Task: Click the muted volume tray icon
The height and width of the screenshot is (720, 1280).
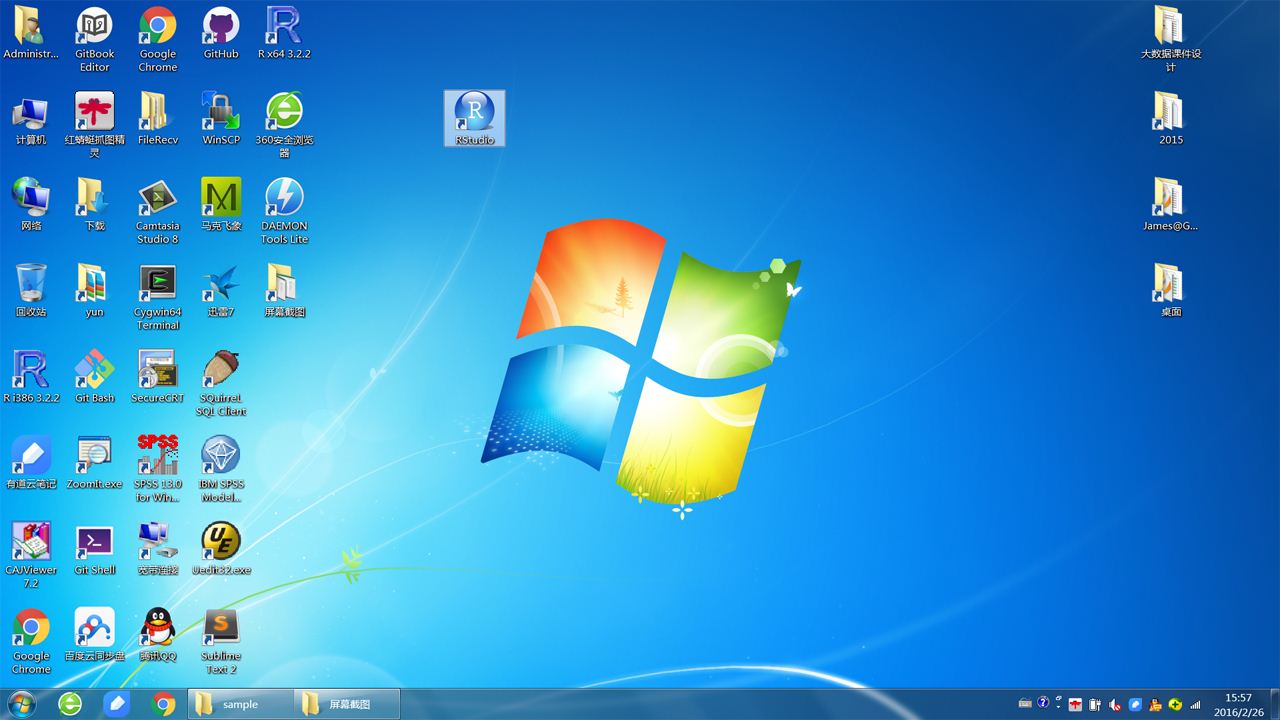Action: pyautogui.click(x=1115, y=705)
